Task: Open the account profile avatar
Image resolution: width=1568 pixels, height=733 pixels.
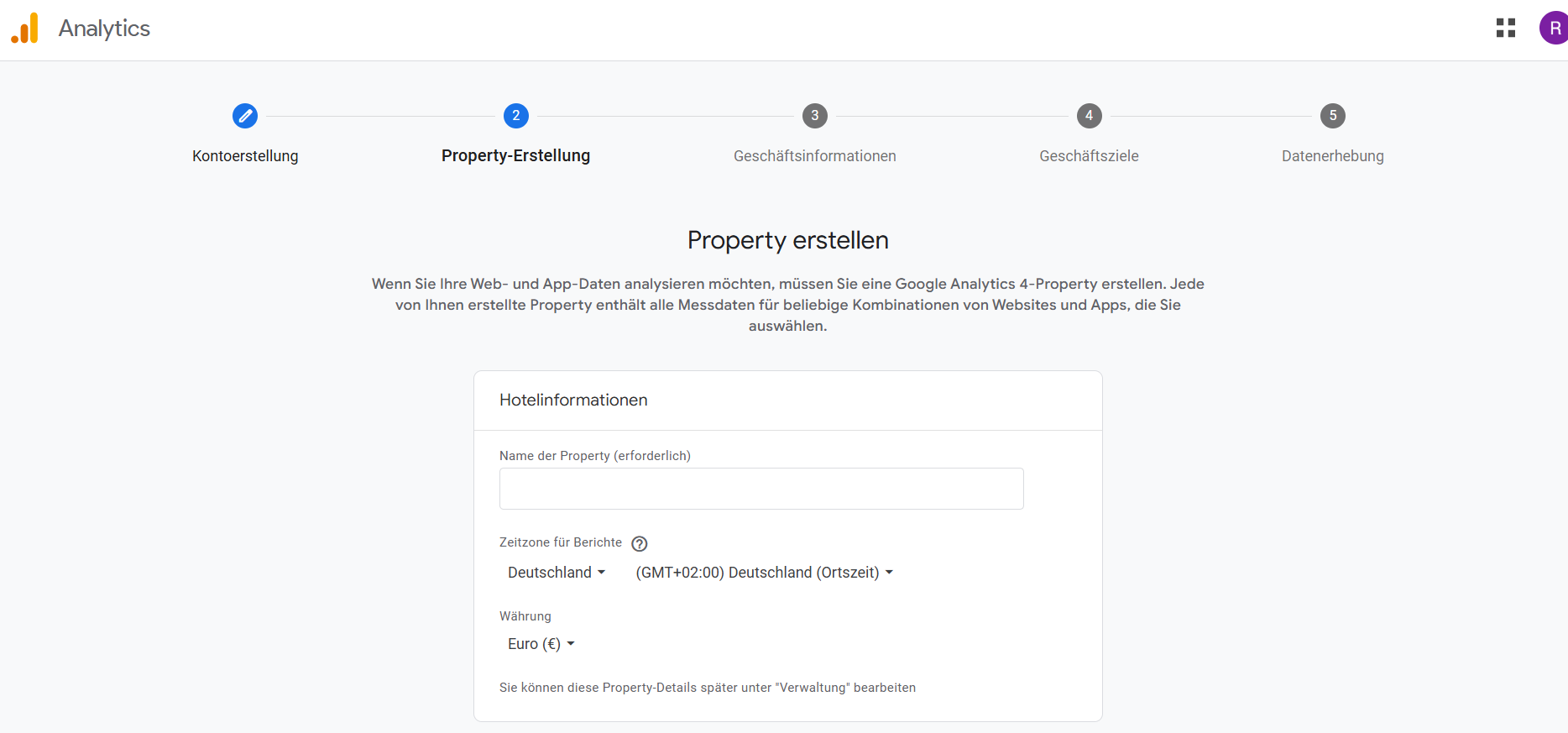Action: point(1553,29)
